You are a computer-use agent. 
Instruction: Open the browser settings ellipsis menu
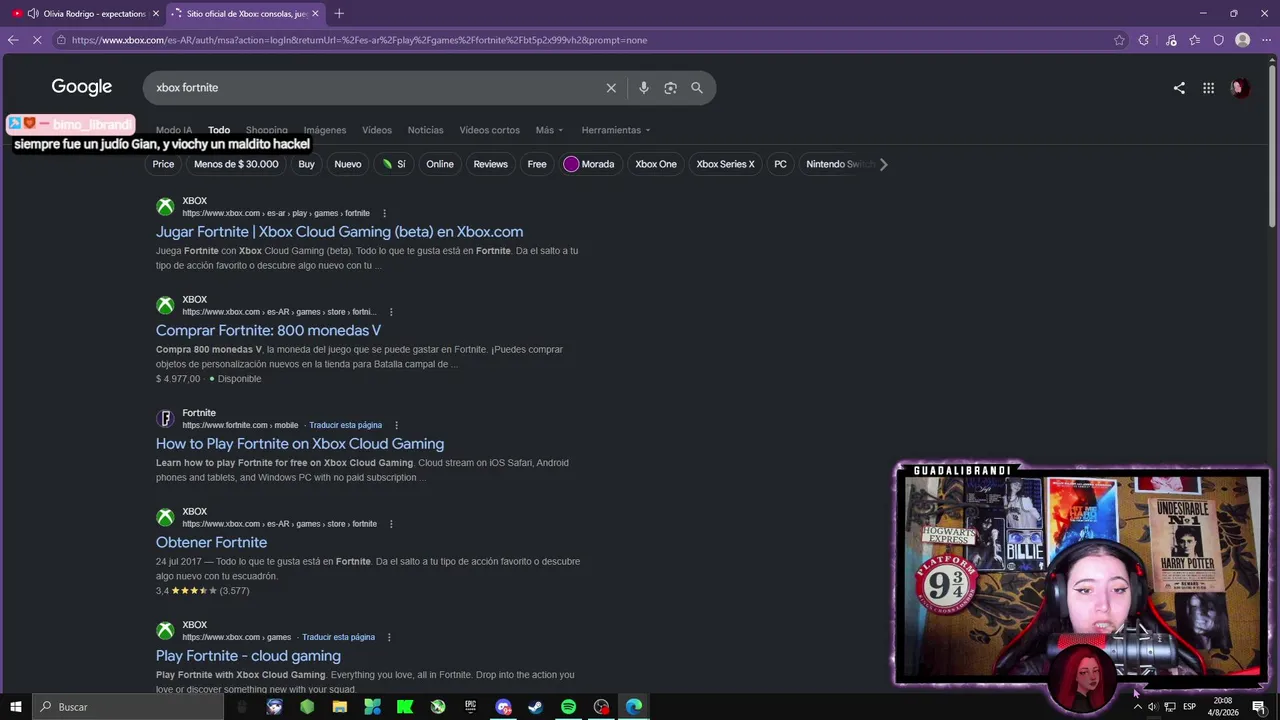(x=1266, y=40)
